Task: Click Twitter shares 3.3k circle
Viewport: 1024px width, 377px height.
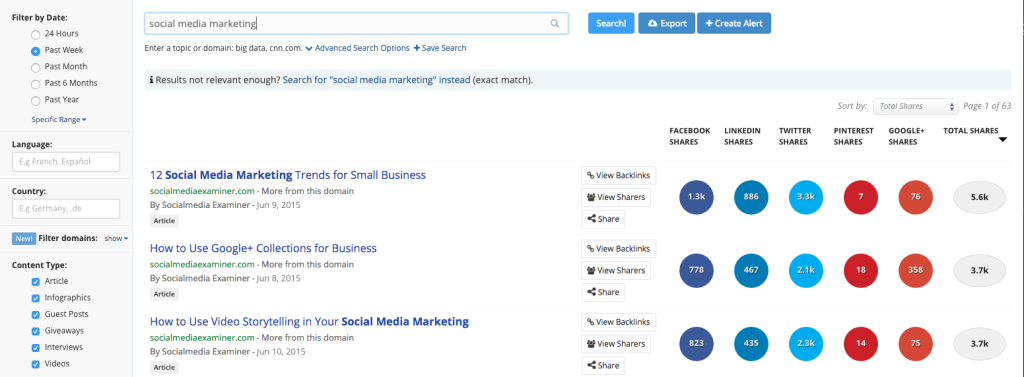Action: click(x=806, y=197)
